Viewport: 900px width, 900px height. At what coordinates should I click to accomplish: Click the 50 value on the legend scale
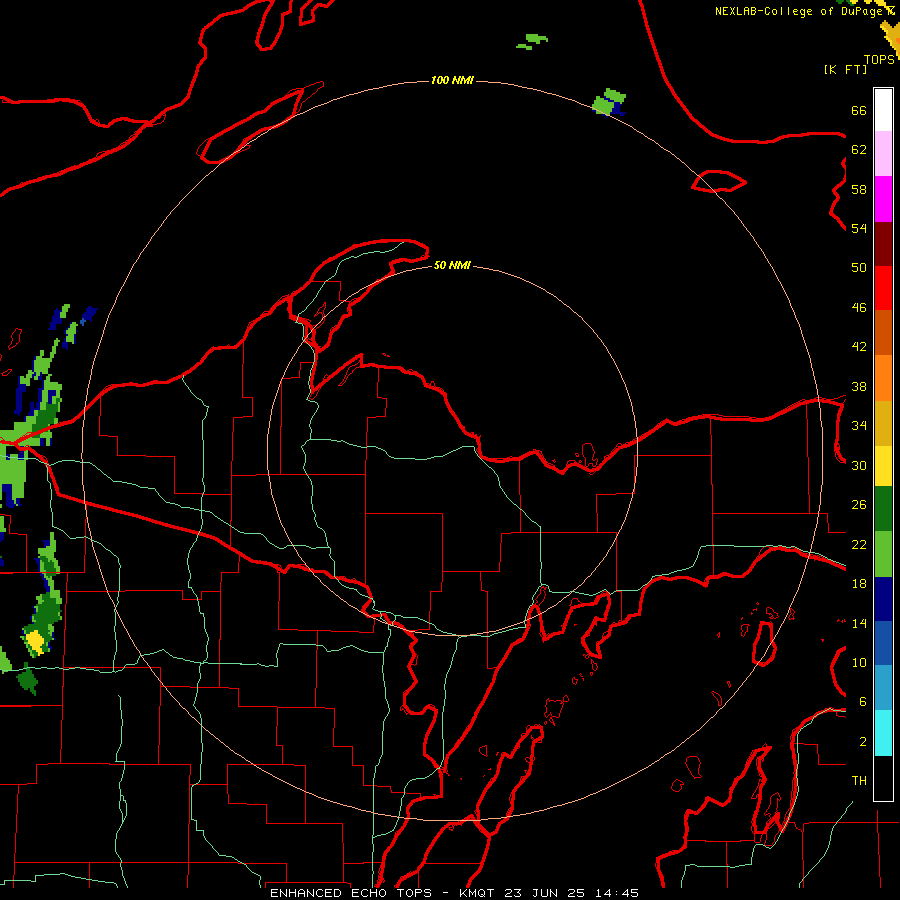pos(859,268)
